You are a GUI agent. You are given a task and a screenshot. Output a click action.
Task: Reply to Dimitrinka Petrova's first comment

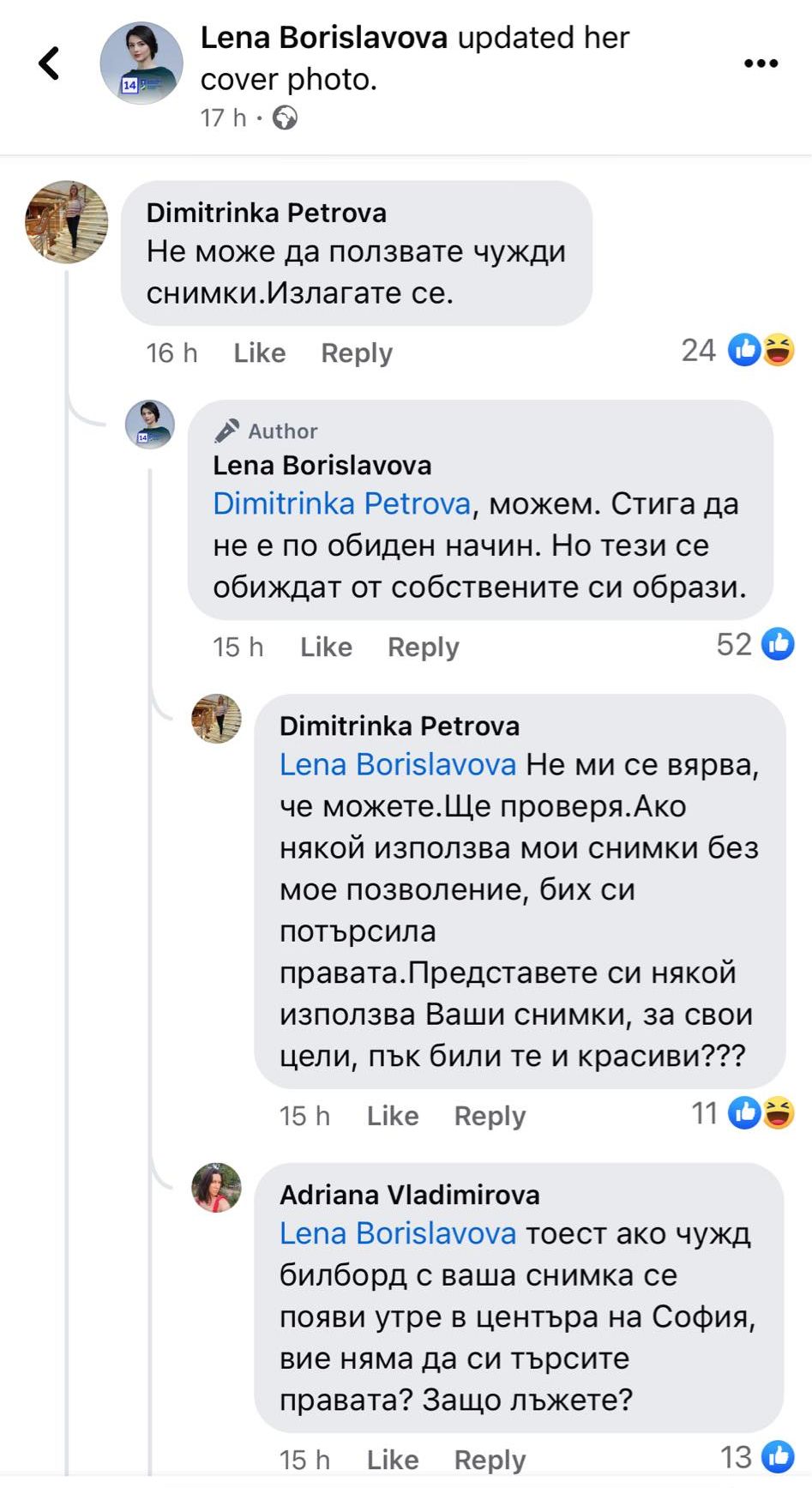pos(357,352)
